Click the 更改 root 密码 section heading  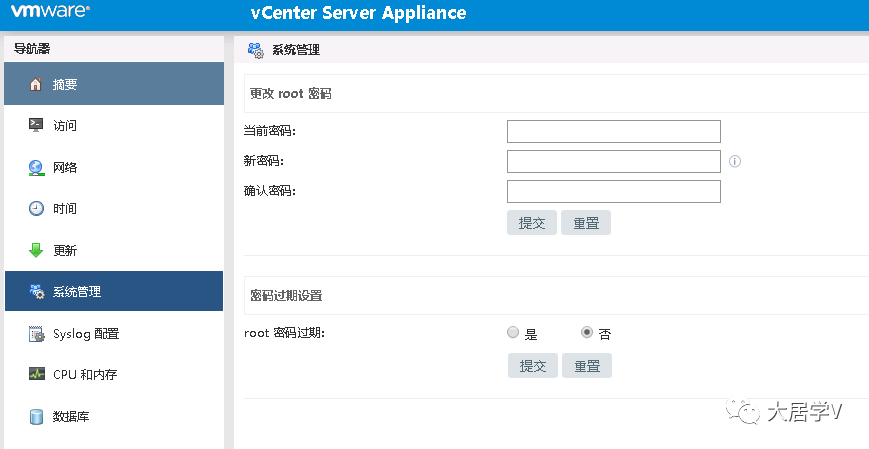tap(290, 94)
